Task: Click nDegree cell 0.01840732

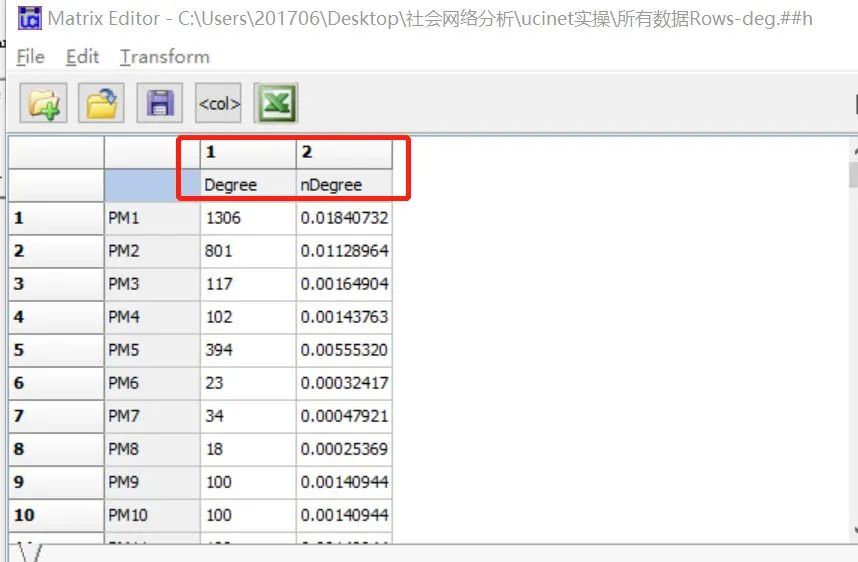Action: pyautogui.click(x=344, y=218)
